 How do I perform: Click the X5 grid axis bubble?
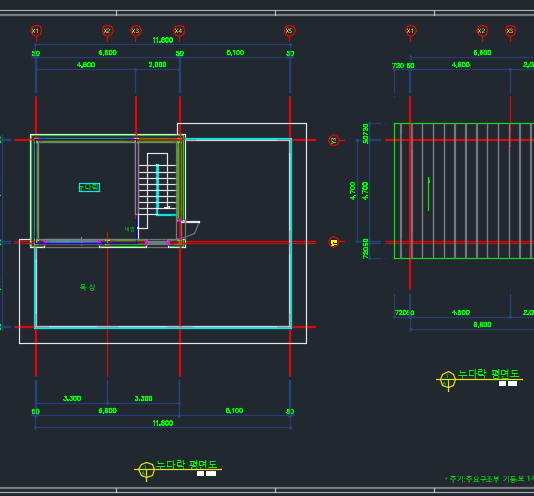coord(289,31)
